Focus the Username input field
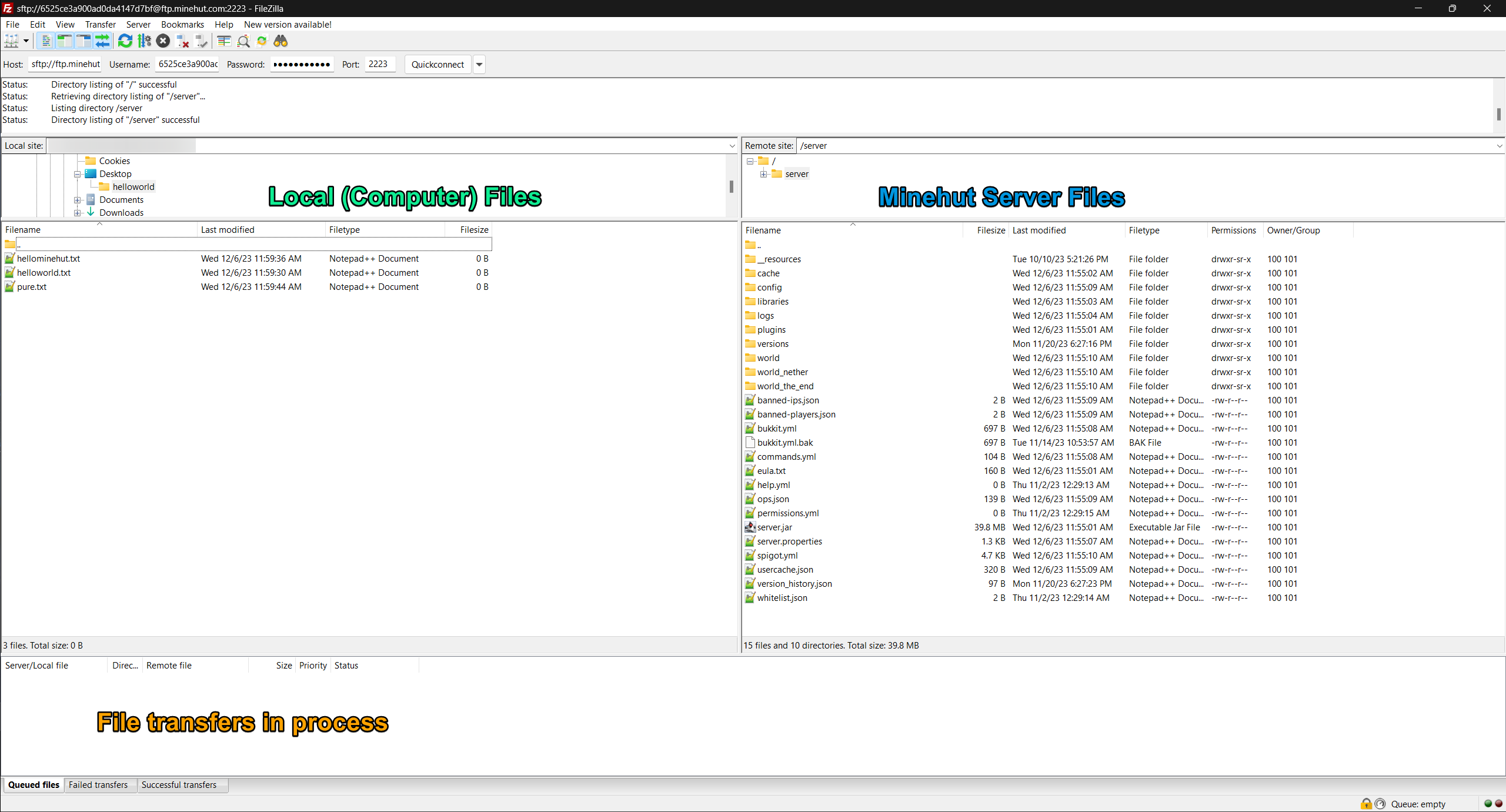 pyautogui.click(x=188, y=64)
